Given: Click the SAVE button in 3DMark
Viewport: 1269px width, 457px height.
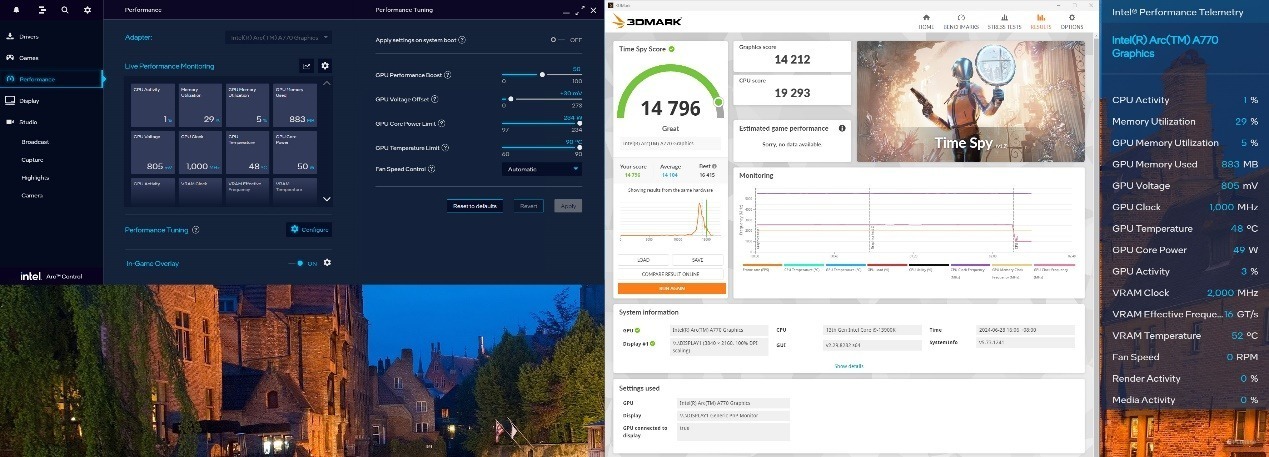Looking at the screenshot, I should point(699,259).
